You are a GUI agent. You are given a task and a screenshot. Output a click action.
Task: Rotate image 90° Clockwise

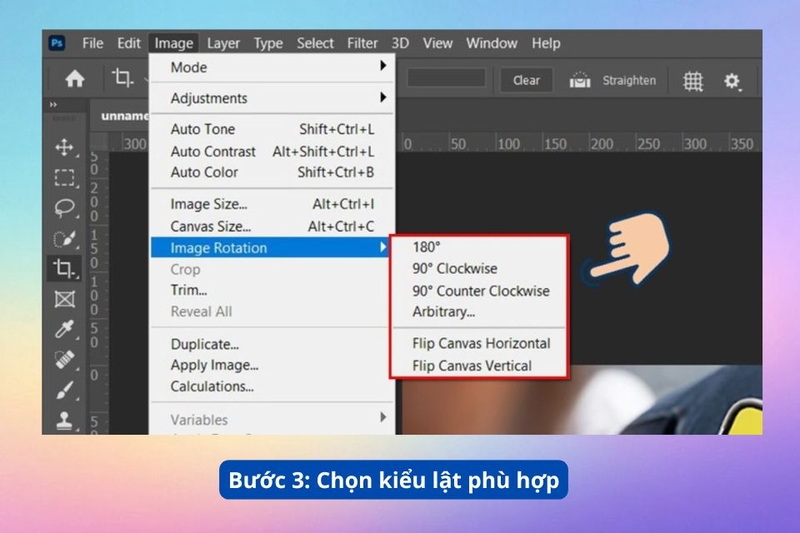(x=479, y=269)
